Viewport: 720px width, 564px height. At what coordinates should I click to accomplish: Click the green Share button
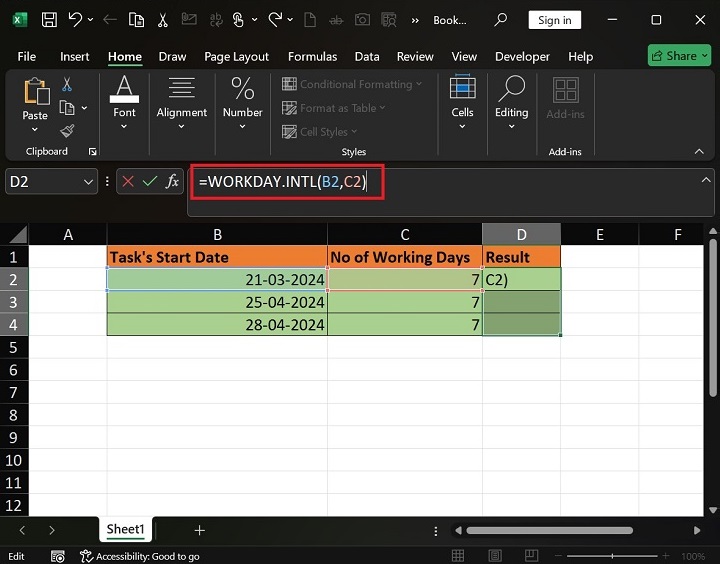[679, 56]
